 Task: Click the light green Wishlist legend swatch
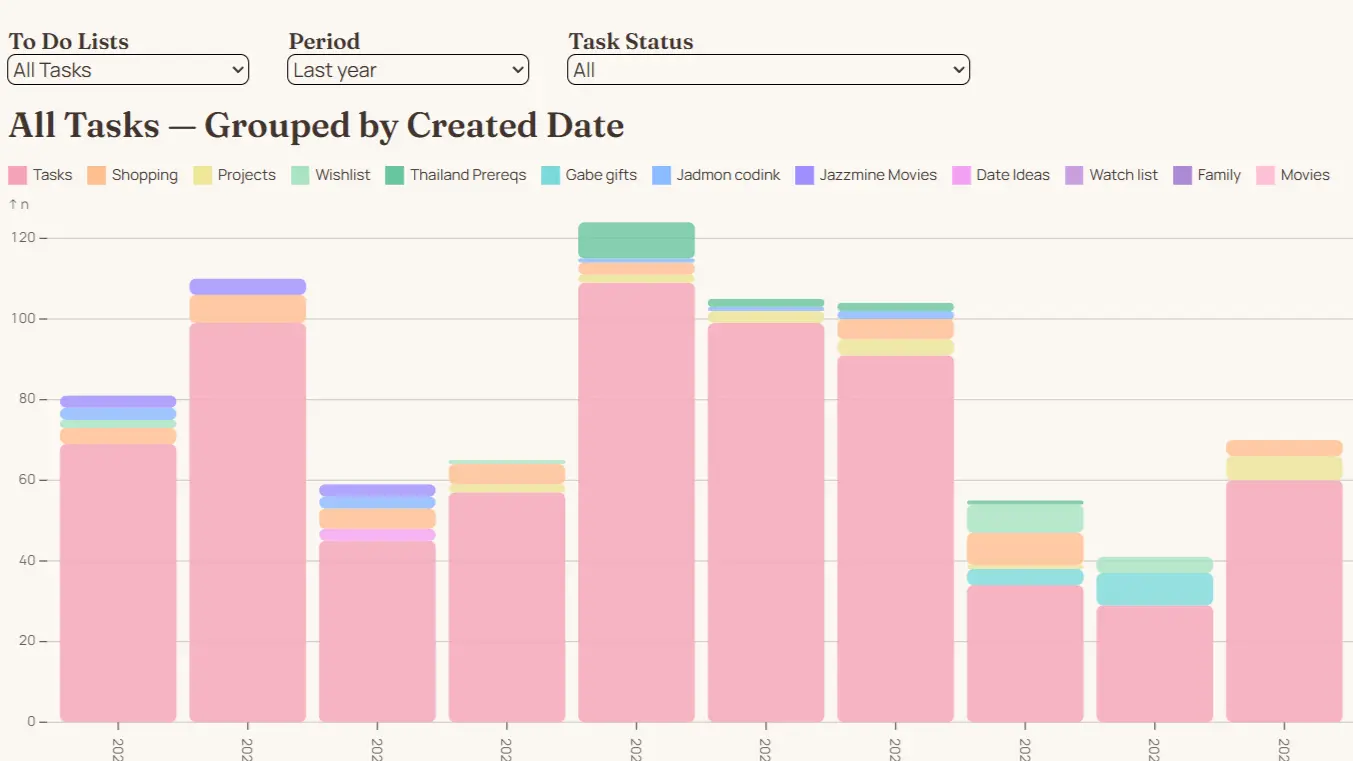(x=300, y=175)
